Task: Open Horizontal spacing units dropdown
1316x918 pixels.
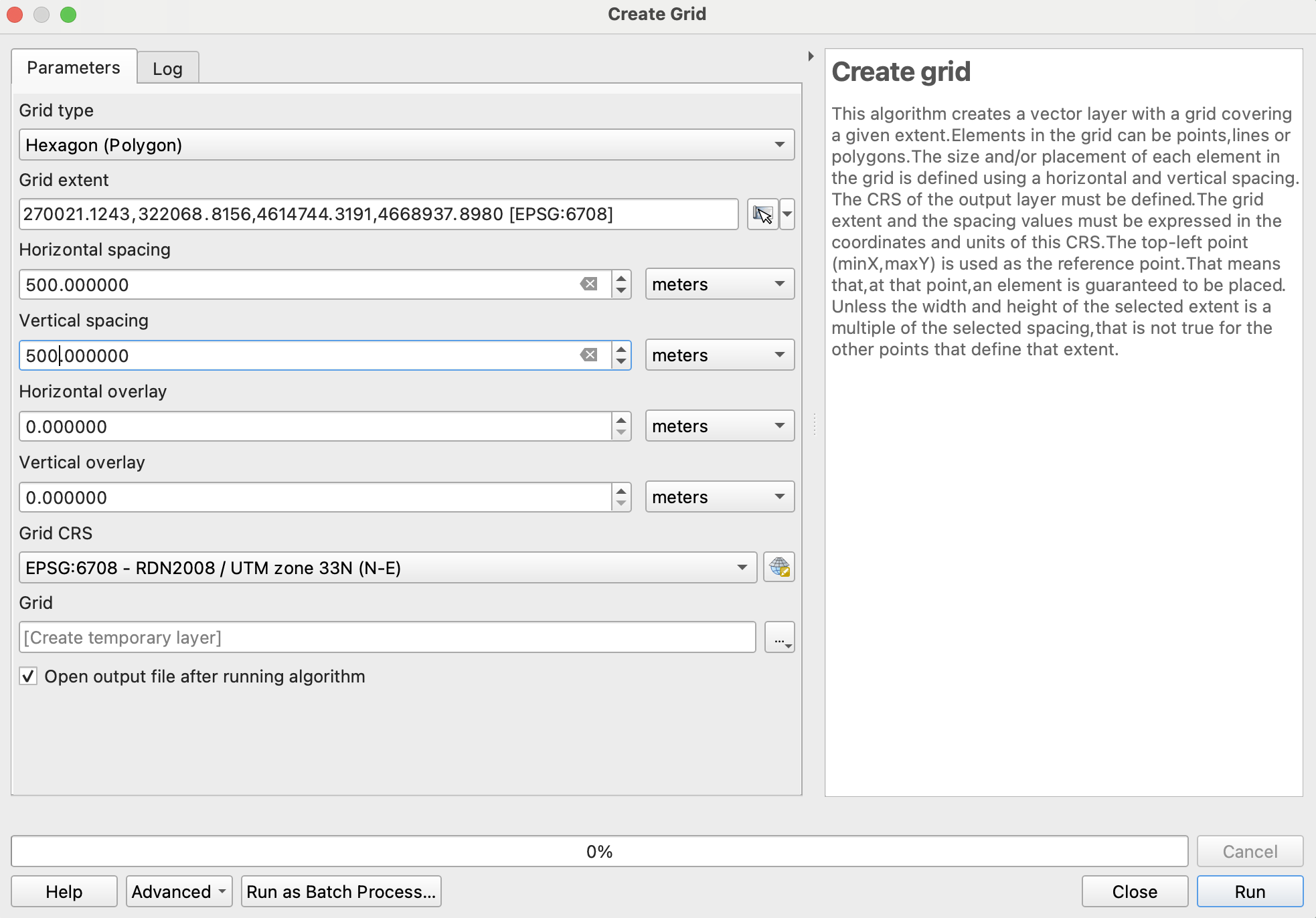Action: pyautogui.click(x=719, y=284)
